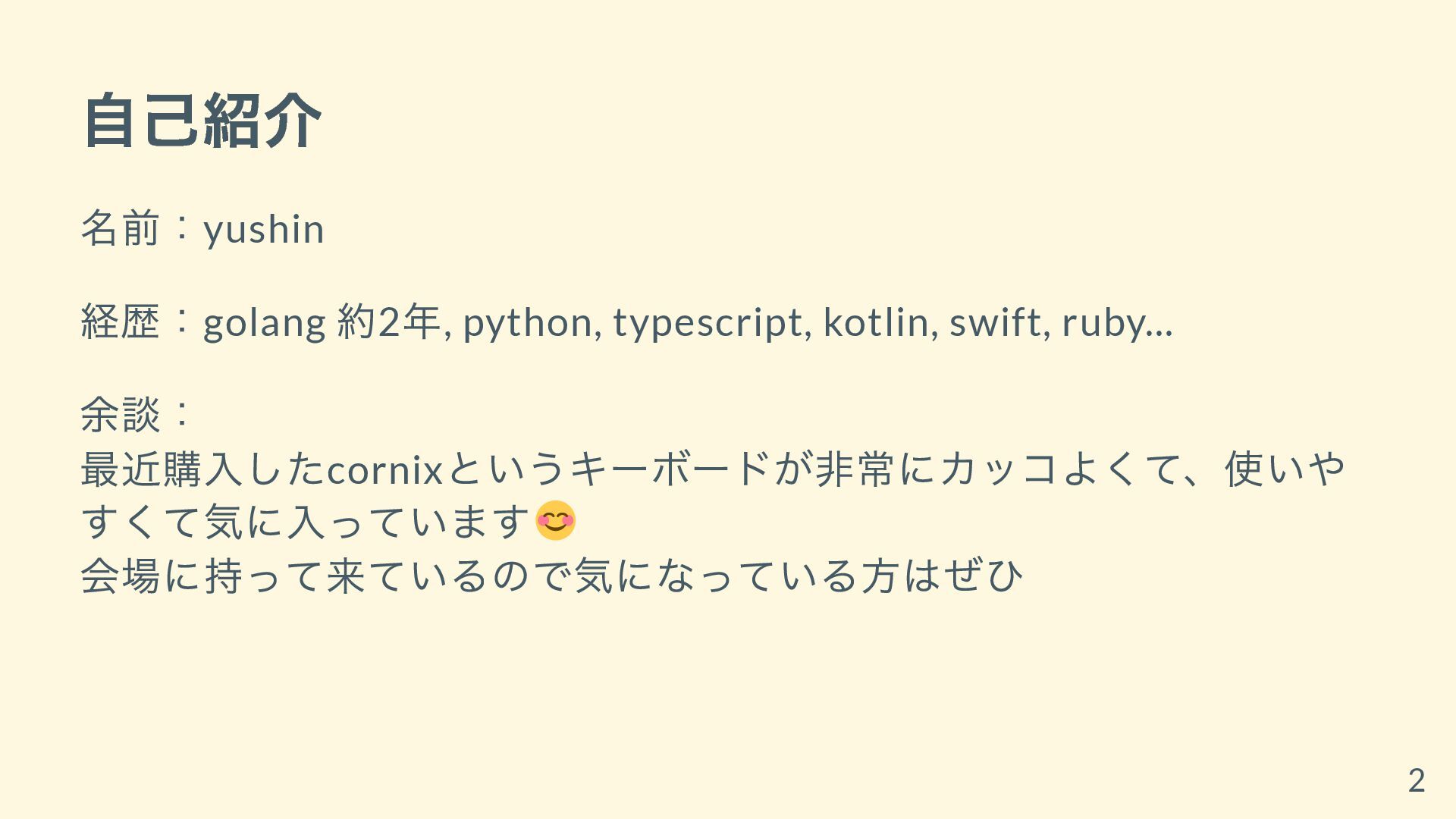Click the smiling face emoji
This screenshot has width=1456, height=819.
click(555, 521)
